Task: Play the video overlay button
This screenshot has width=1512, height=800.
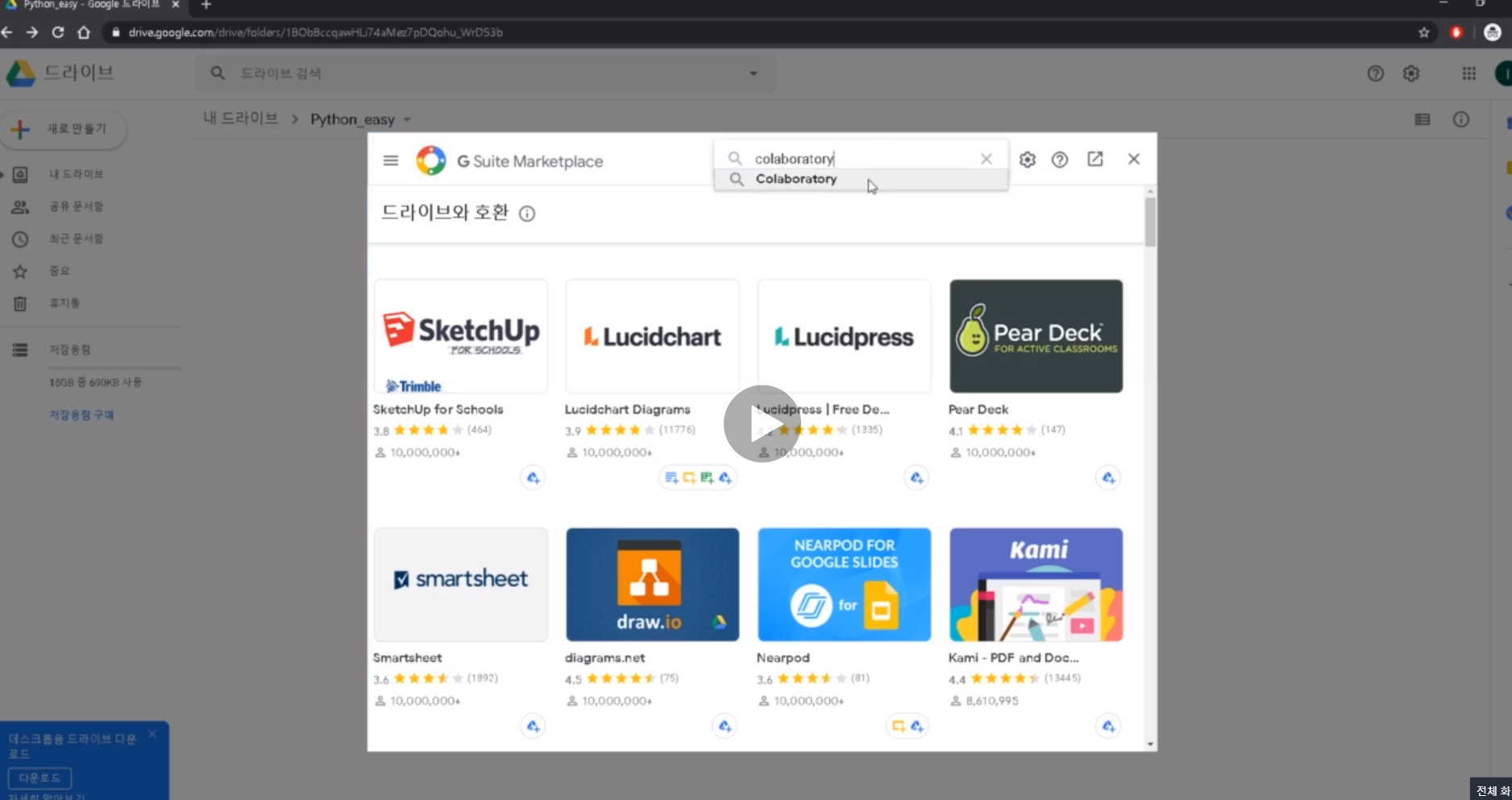Action: 762,424
